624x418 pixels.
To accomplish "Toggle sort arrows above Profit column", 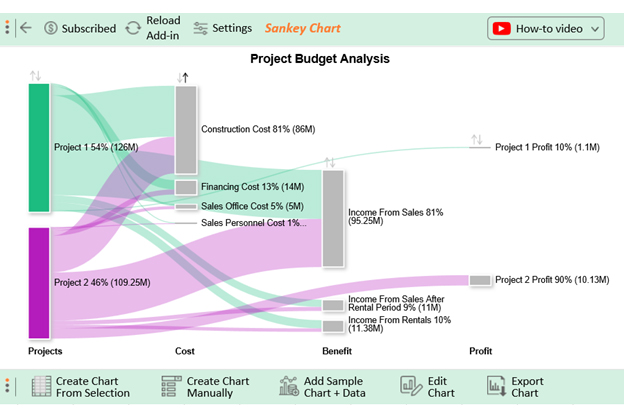I will pyautogui.click(x=477, y=140).
